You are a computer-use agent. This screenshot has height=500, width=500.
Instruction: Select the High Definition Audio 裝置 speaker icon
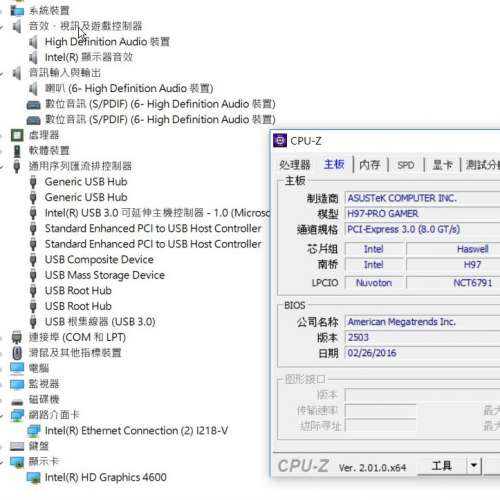tap(33, 42)
